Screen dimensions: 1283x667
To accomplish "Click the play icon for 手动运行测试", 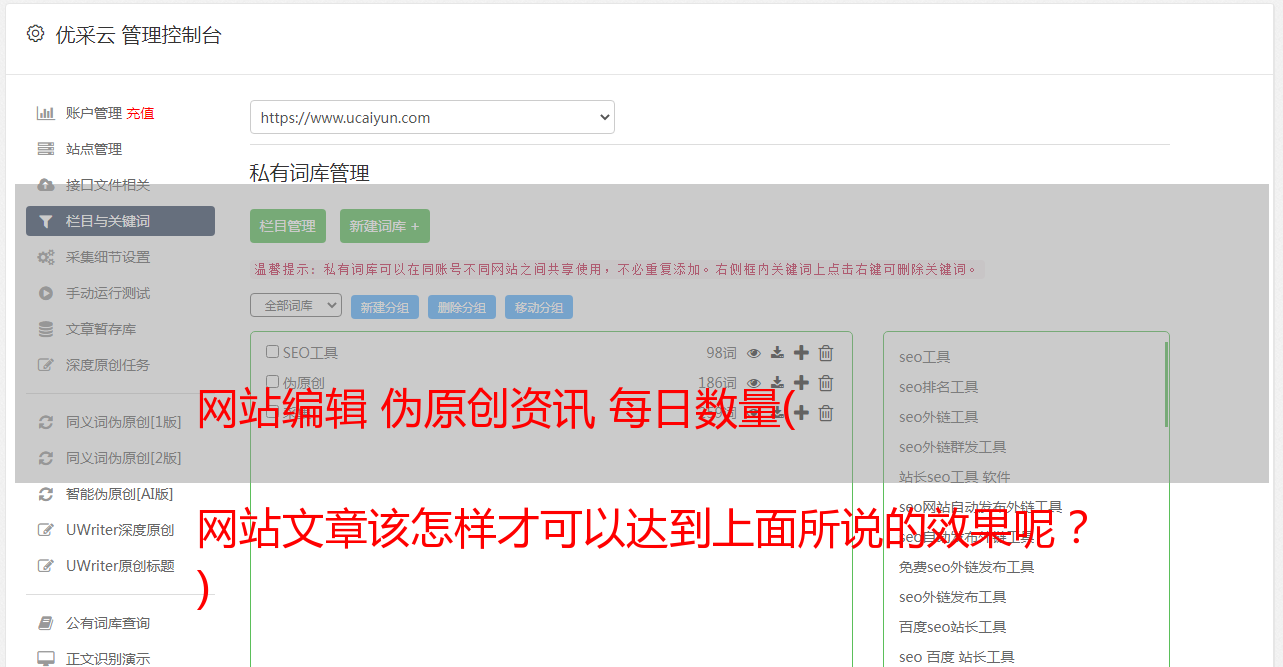I will click(45, 293).
